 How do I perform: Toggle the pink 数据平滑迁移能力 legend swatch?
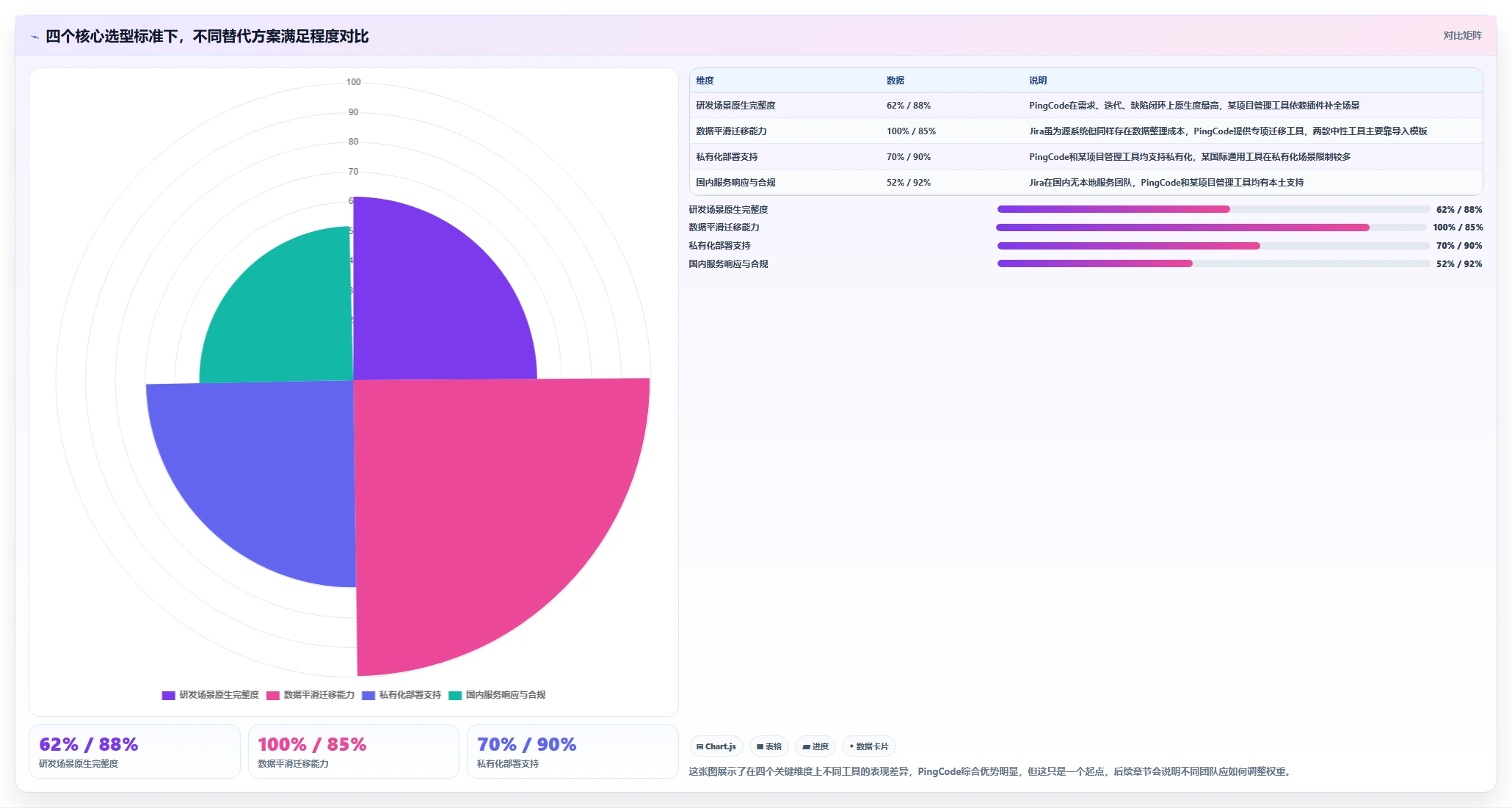tap(273, 695)
